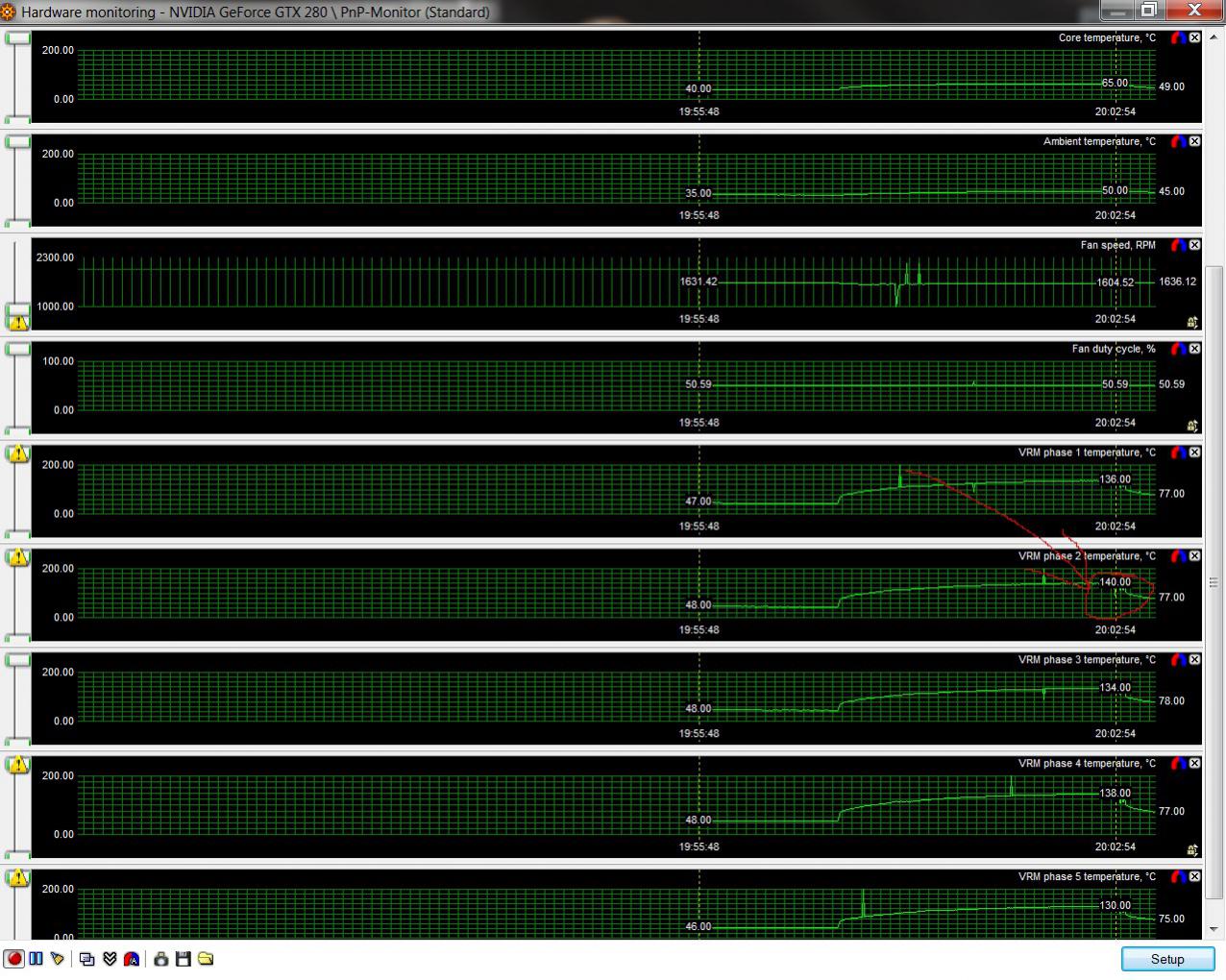Image resolution: width=1226 pixels, height=980 pixels.
Task: Click magnet icon on VRM phase 2 graph
Action: coord(1178,556)
